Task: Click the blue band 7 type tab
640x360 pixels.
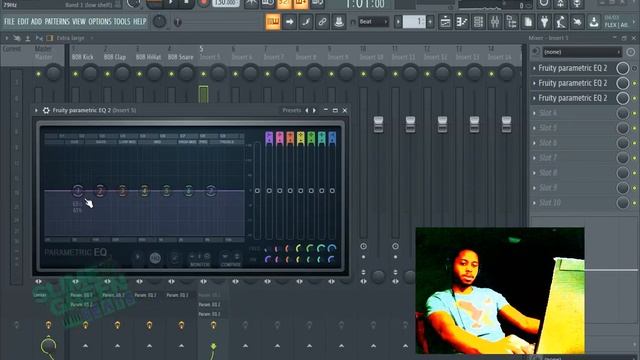Action: pos(332,138)
